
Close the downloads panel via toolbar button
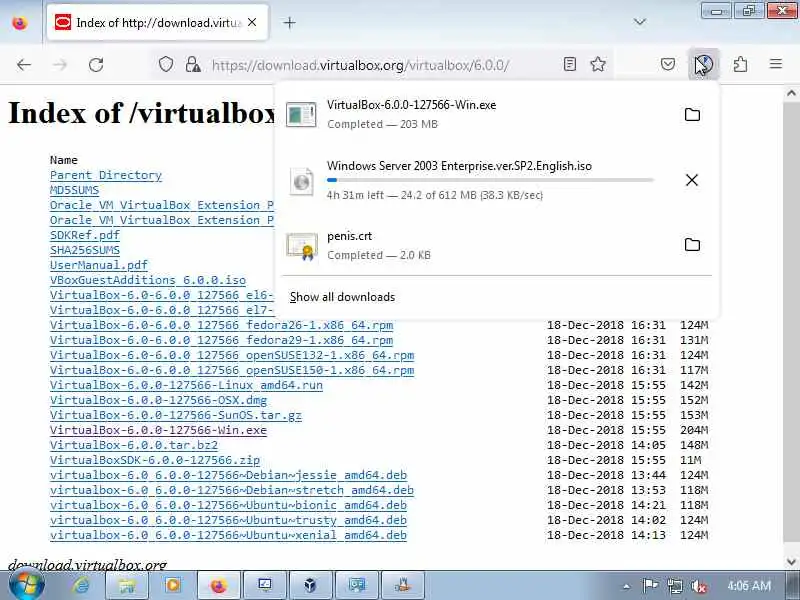pyautogui.click(x=704, y=64)
